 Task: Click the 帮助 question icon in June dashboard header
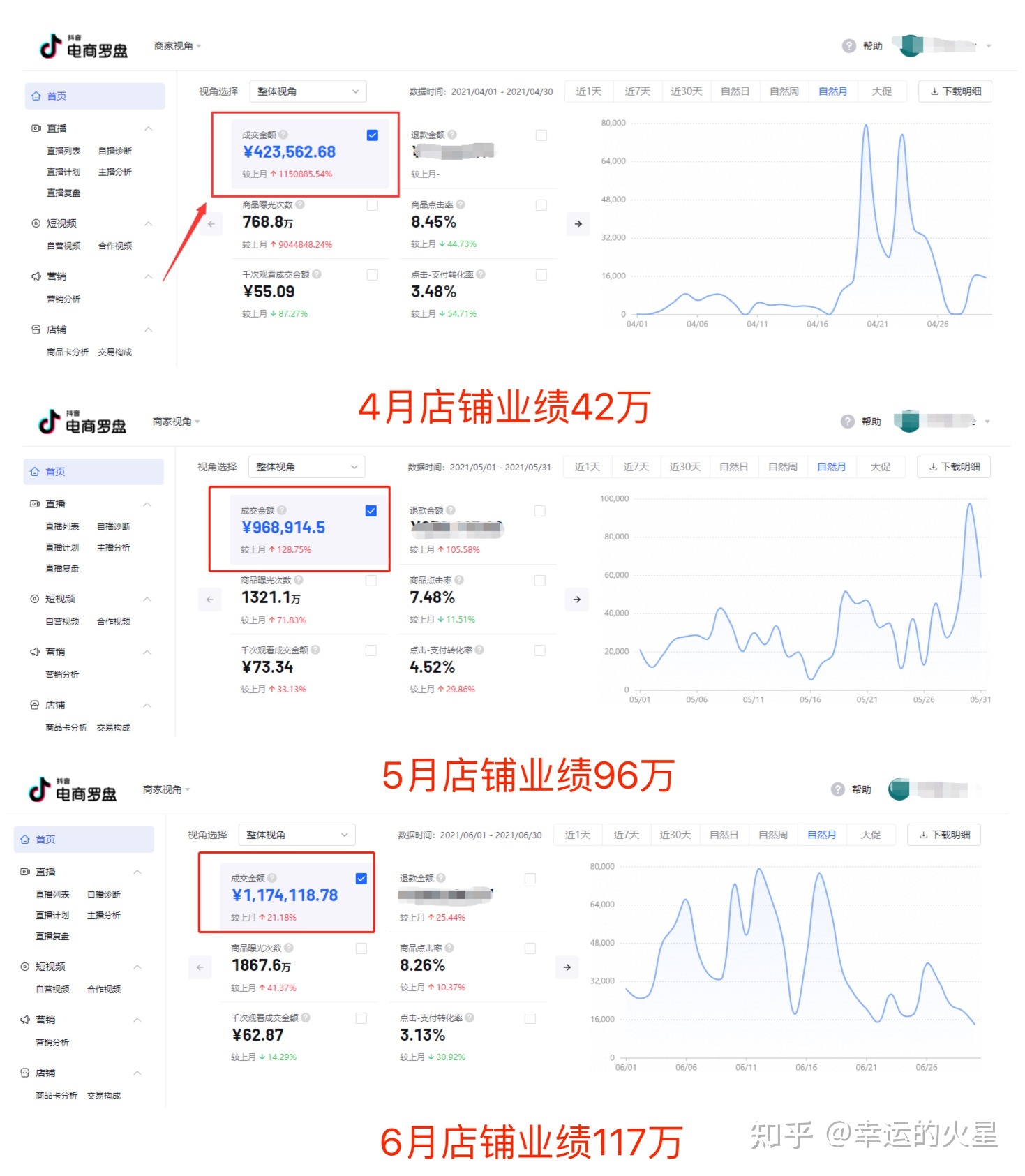tap(837, 789)
